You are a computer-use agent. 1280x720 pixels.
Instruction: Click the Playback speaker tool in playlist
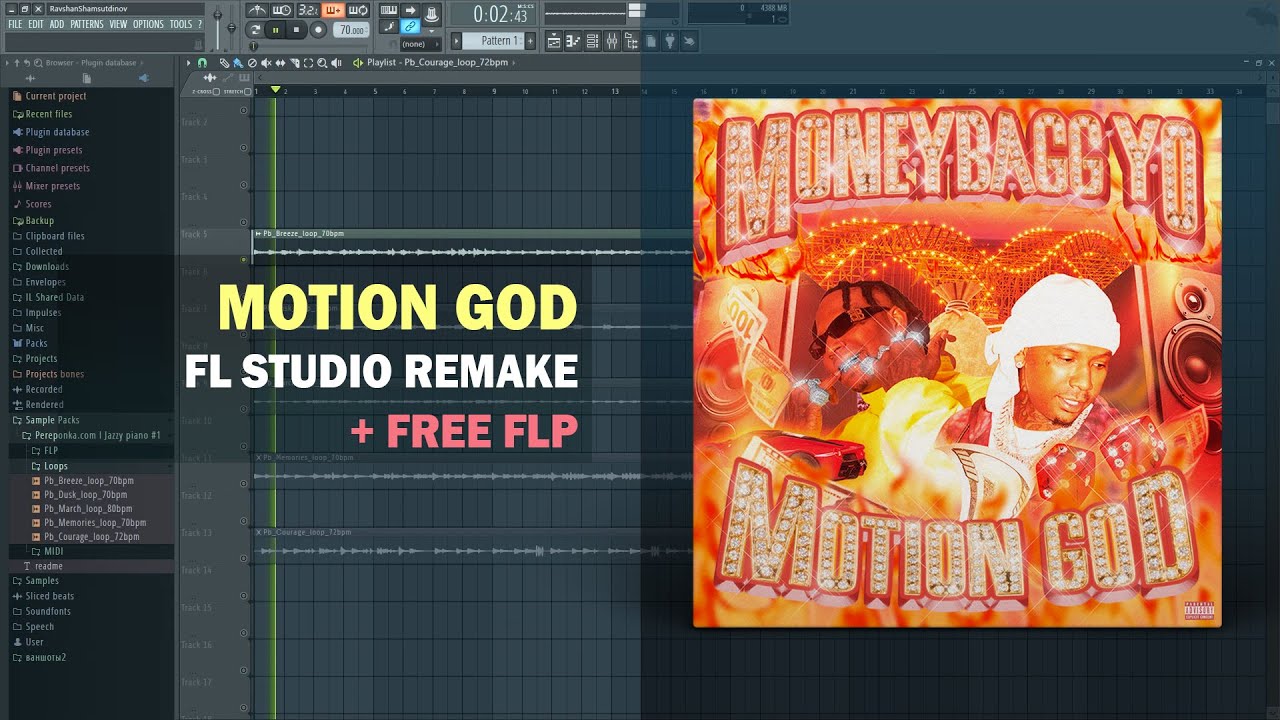point(336,63)
